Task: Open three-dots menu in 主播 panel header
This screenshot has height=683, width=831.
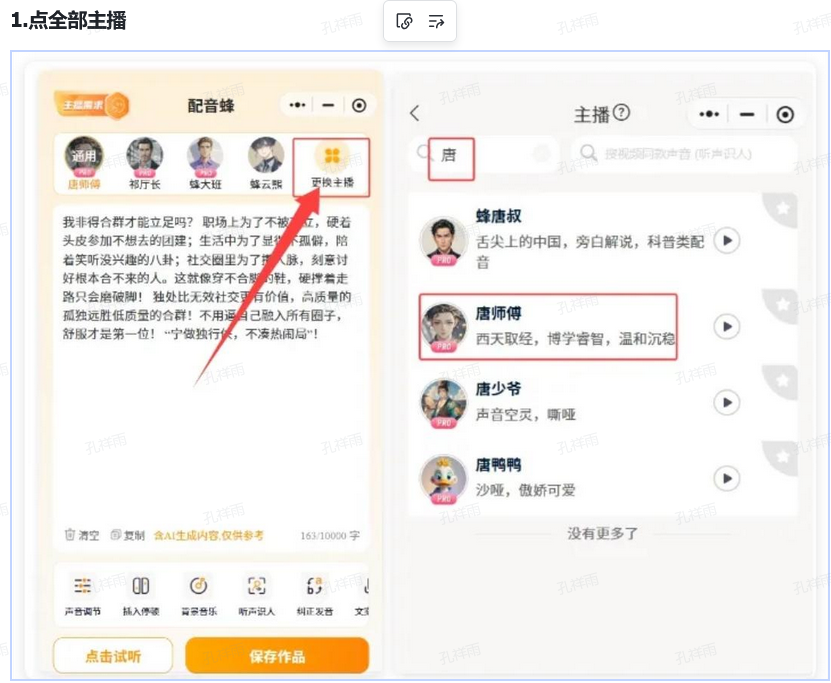Action: click(x=710, y=114)
